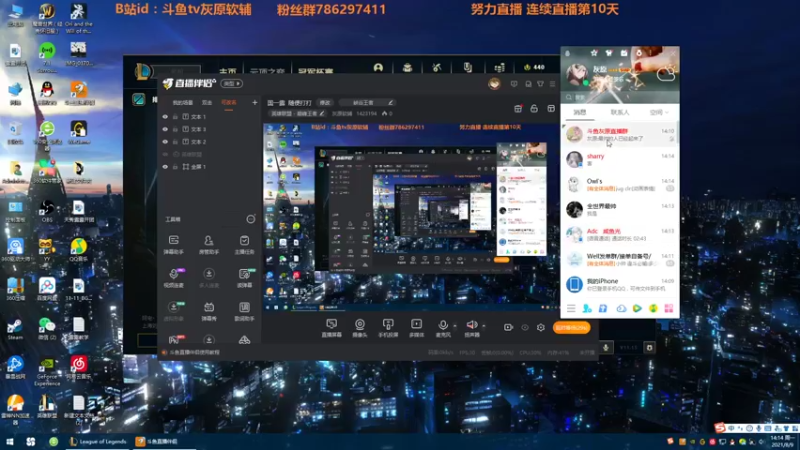Toggle visibility of 文本 1 source
800x450 pixels.
click(x=165, y=117)
